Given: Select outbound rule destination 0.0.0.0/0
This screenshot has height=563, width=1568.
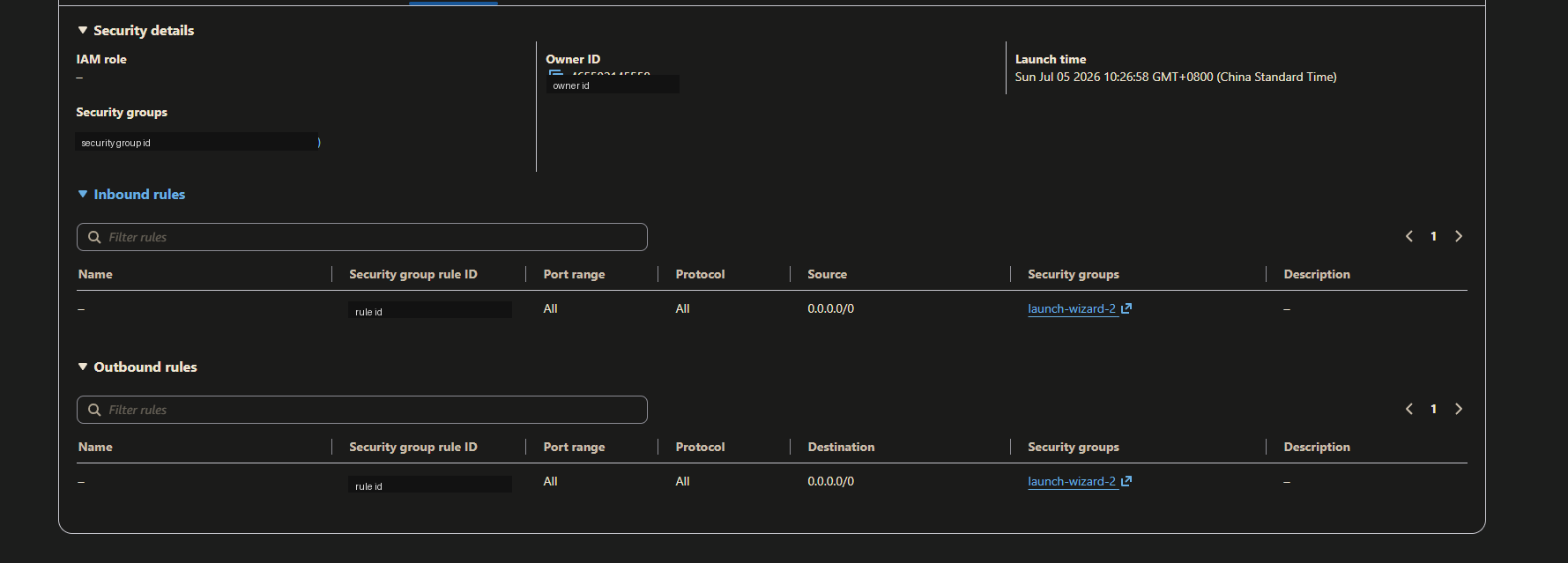Looking at the screenshot, I should click(x=831, y=481).
